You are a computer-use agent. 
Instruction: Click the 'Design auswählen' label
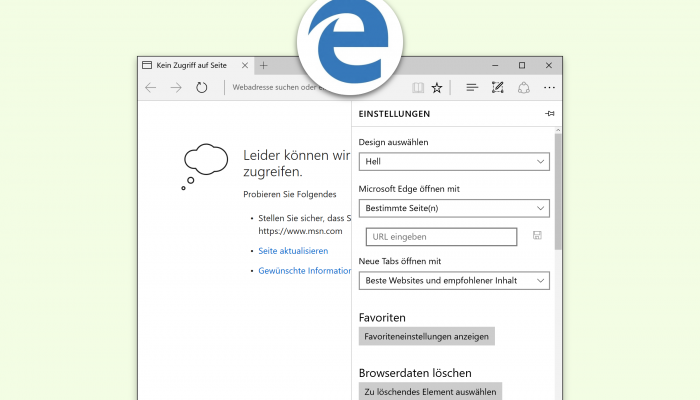pyautogui.click(x=393, y=142)
